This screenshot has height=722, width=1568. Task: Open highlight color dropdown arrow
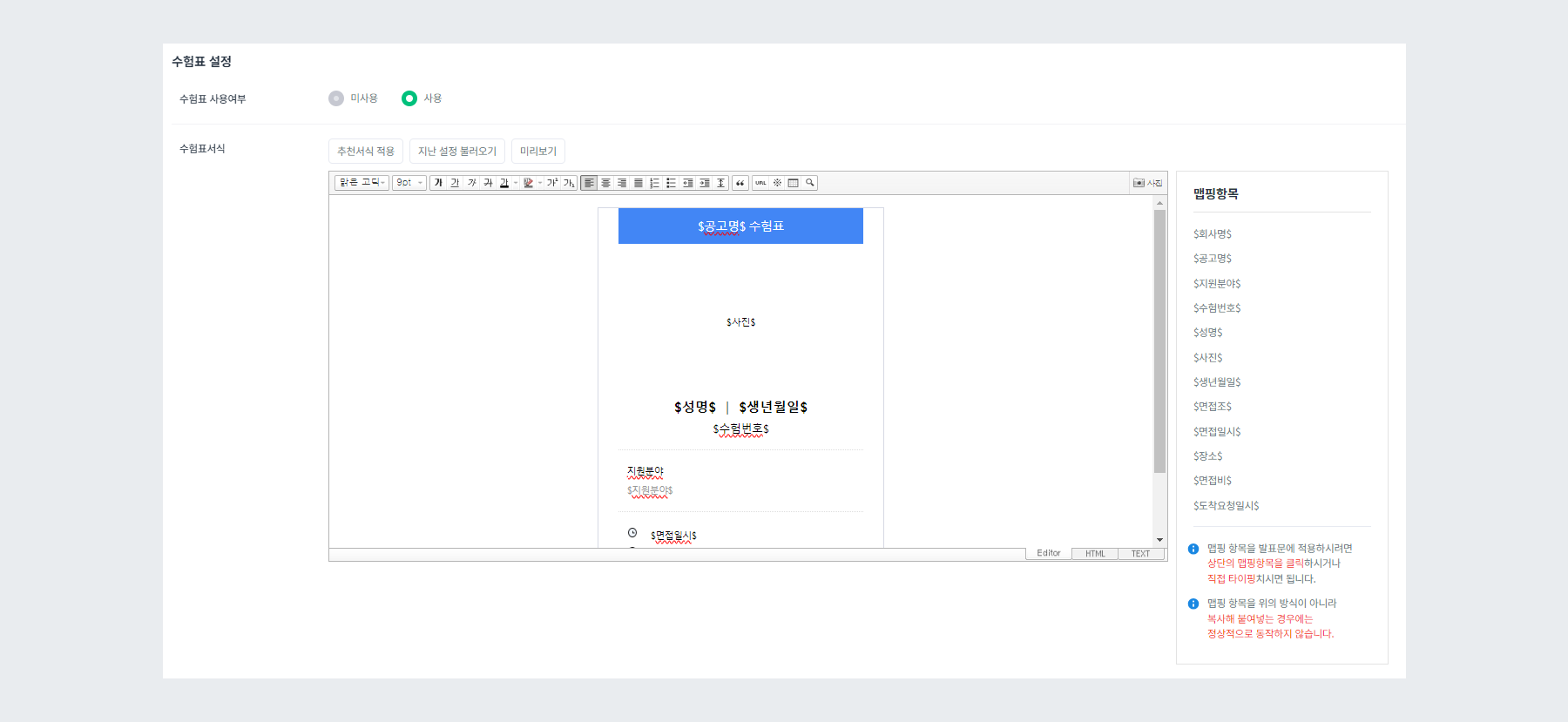coord(540,183)
